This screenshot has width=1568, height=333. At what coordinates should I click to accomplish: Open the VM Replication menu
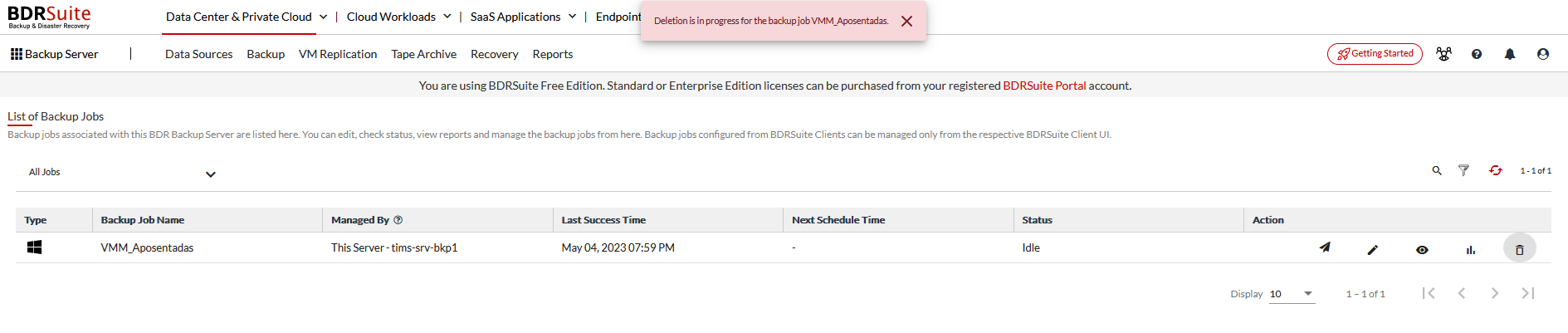coord(338,54)
